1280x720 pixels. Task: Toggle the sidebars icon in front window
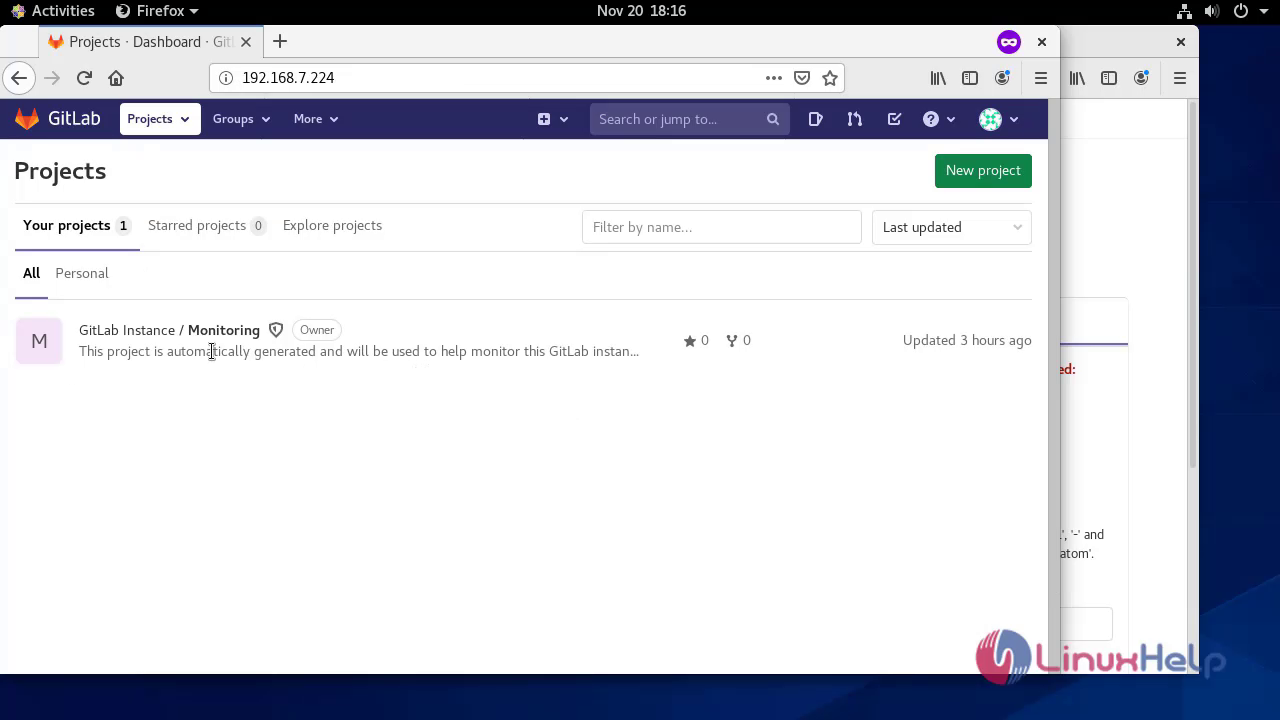pyautogui.click(x=970, y=78)
